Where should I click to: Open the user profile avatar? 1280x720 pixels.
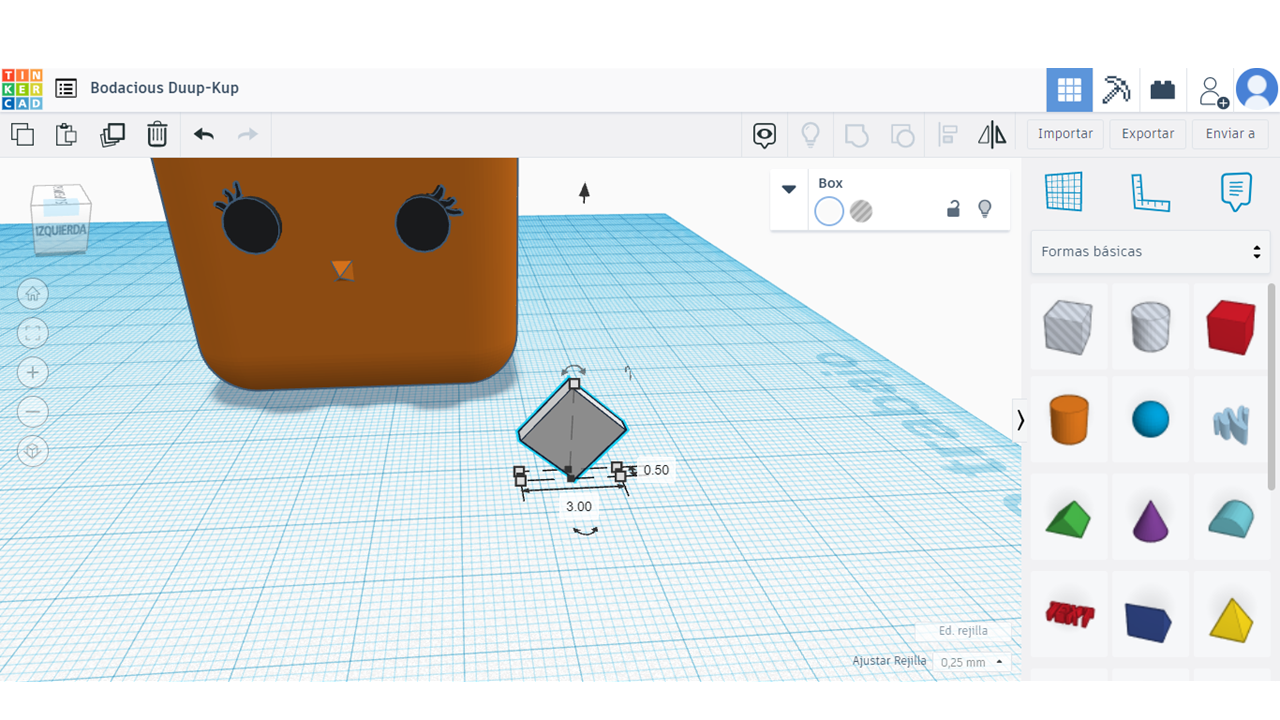(x=1257, y=89)
